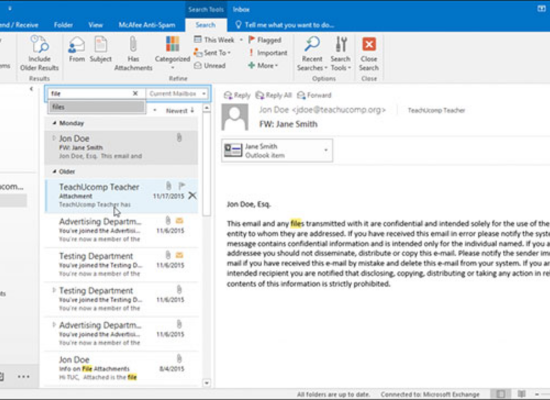Open first Testing Department email with envelope
550x400 pixels.
tap(121, 264)
